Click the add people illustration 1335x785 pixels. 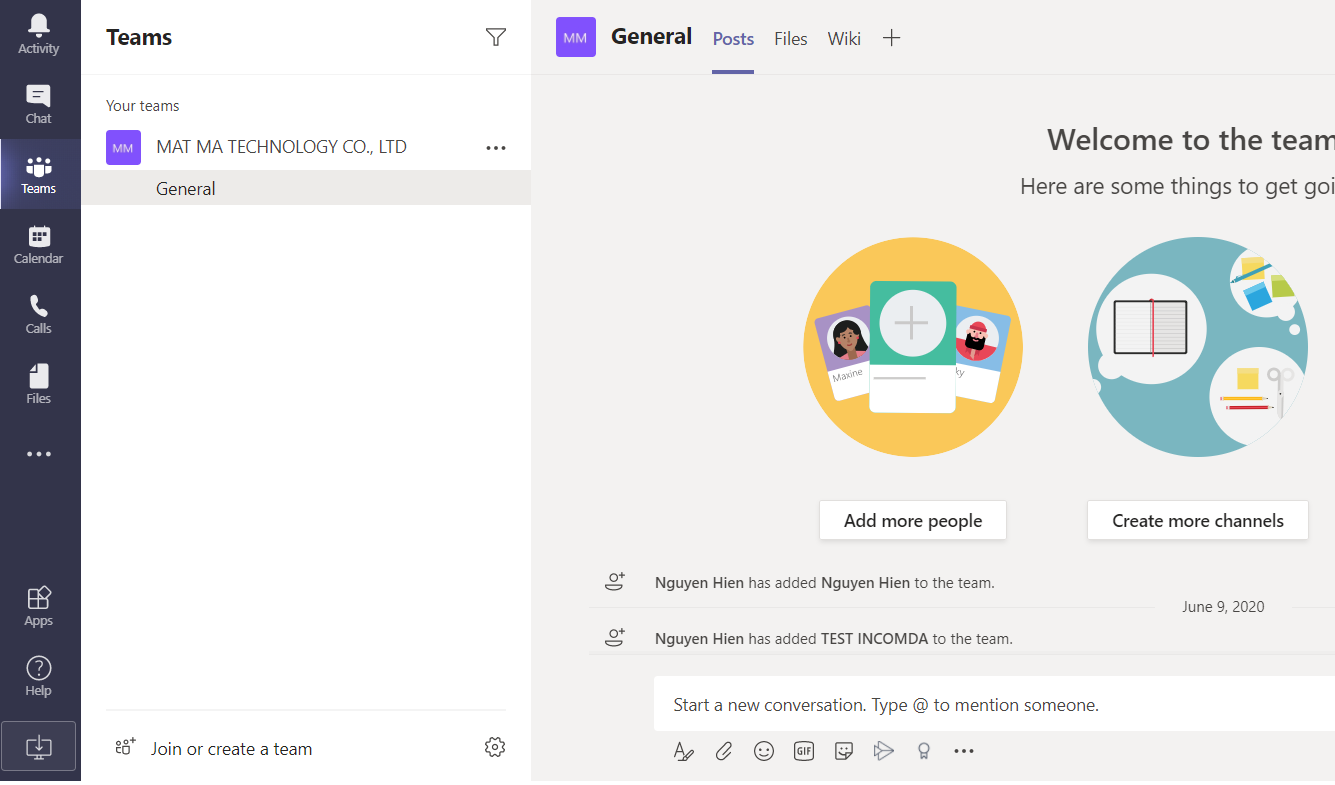click(913, 347)
